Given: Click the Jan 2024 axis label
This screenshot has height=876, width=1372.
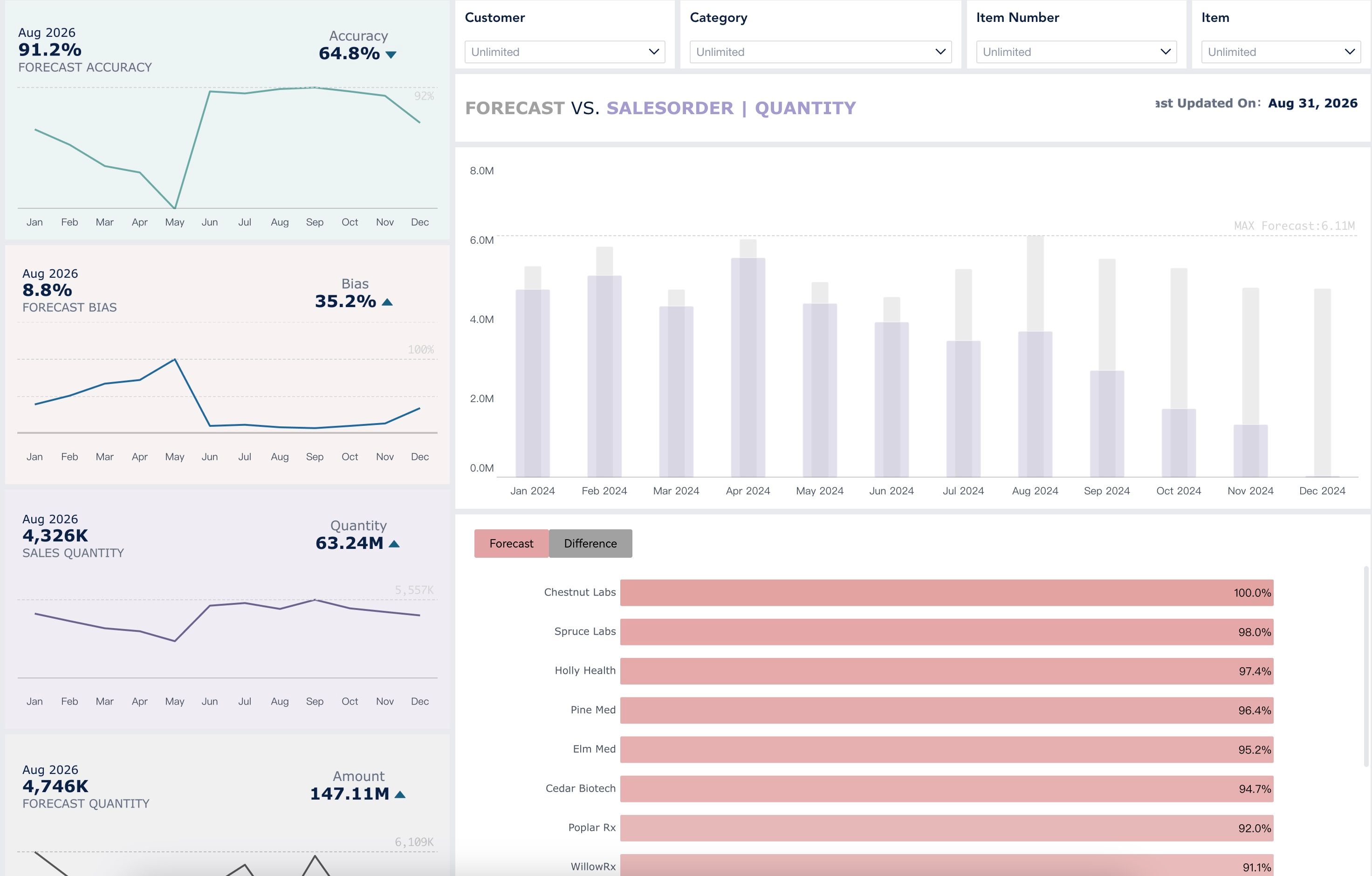Looking at the screenshot, I should pyautogui.click(x=532, y=491).
